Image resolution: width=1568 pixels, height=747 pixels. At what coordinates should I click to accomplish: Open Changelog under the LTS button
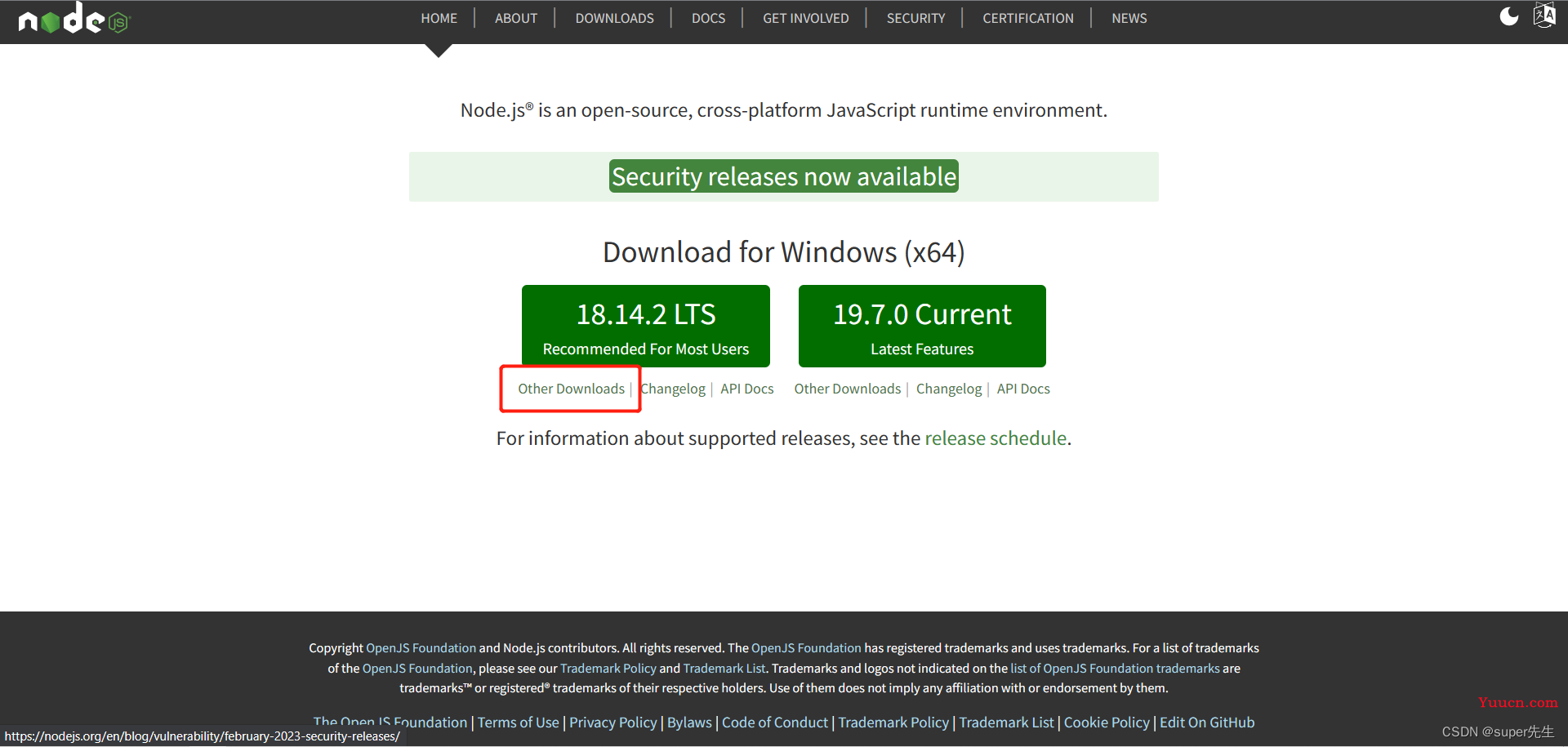(x=673, y=389)
